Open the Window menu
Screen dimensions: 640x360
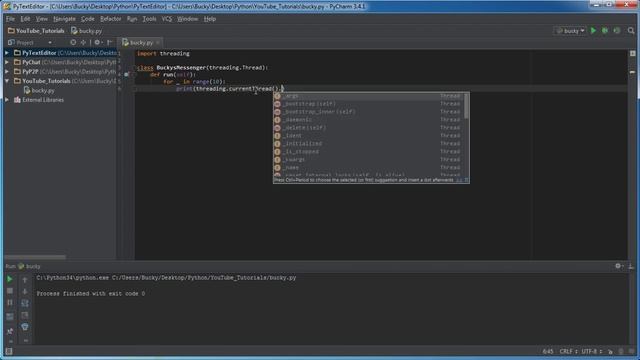pos(187,19)
